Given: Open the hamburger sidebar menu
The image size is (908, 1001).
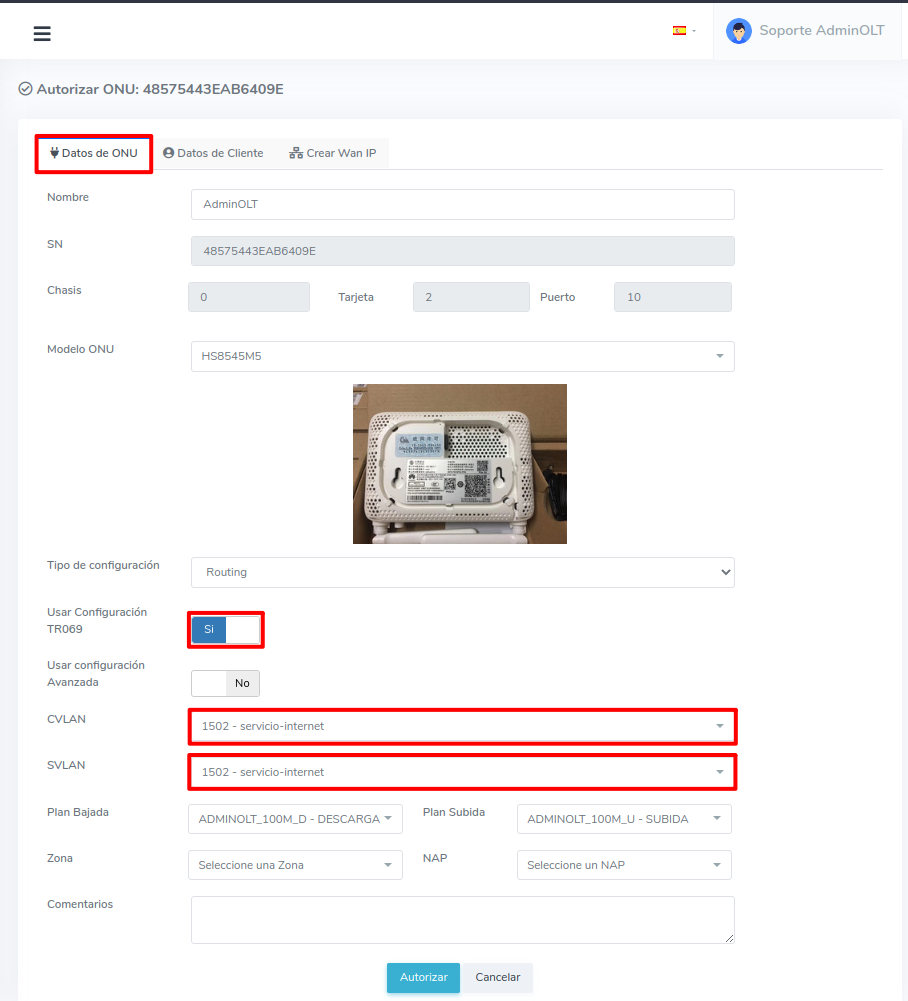Looking at the screenshot, I should (x=42, y=34).
